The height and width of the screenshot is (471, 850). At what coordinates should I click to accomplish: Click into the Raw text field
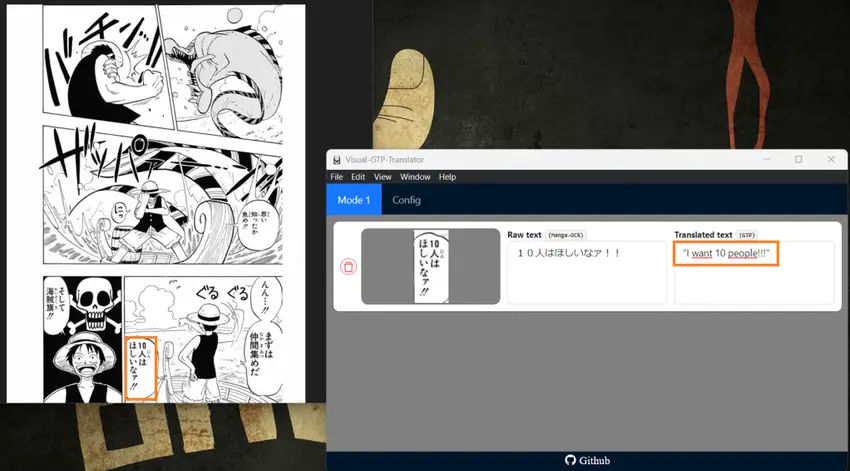tap(587, 273)
